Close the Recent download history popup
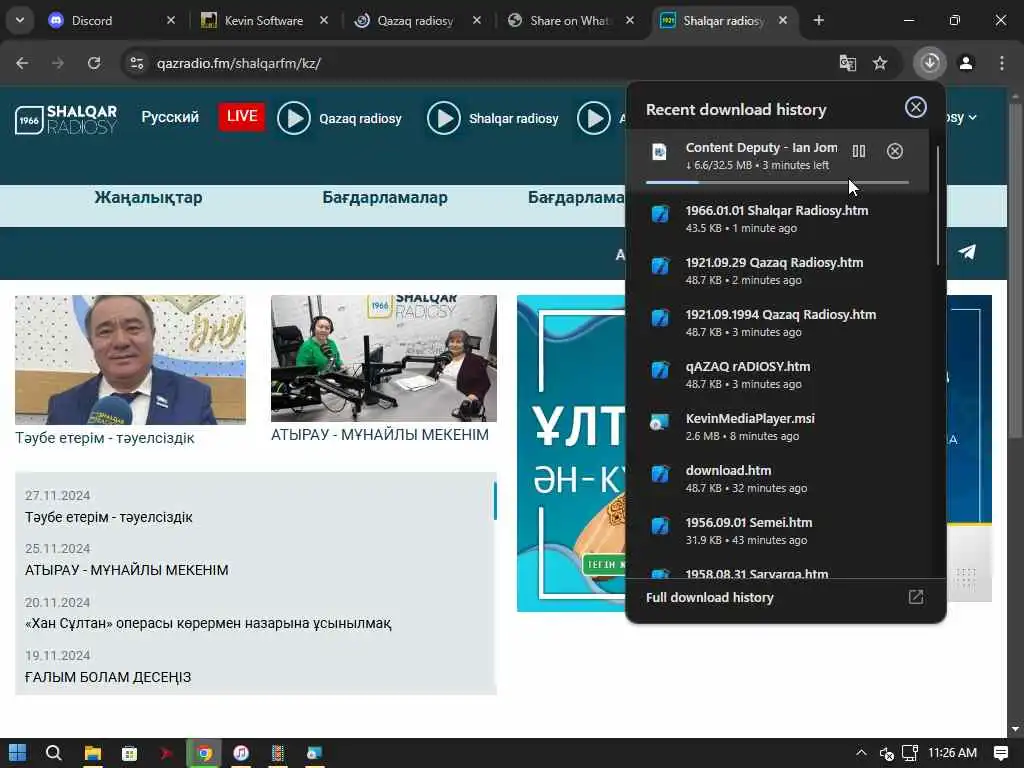 [x=916, y=107]
